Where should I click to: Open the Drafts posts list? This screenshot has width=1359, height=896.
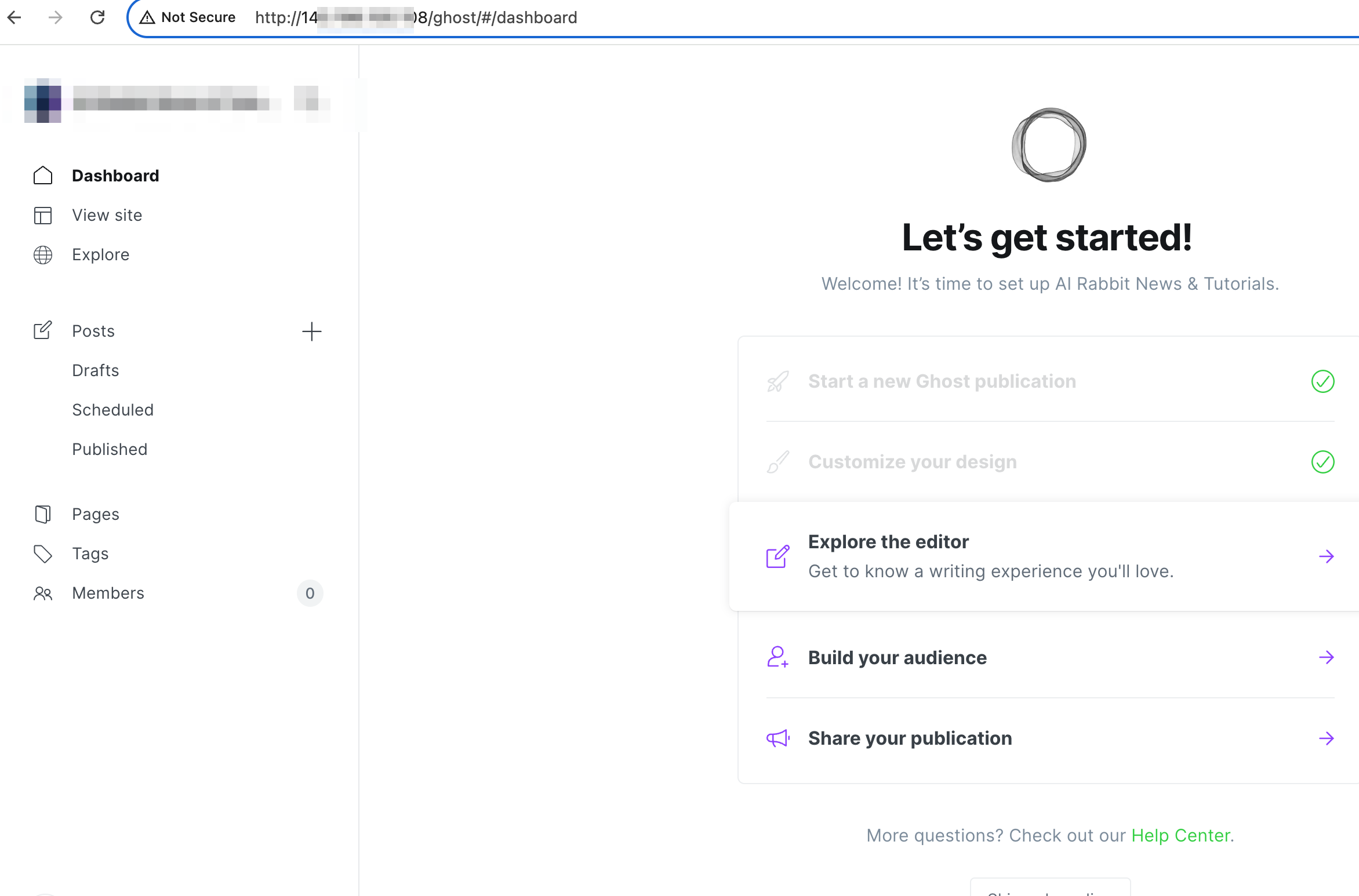pos(96,370)
